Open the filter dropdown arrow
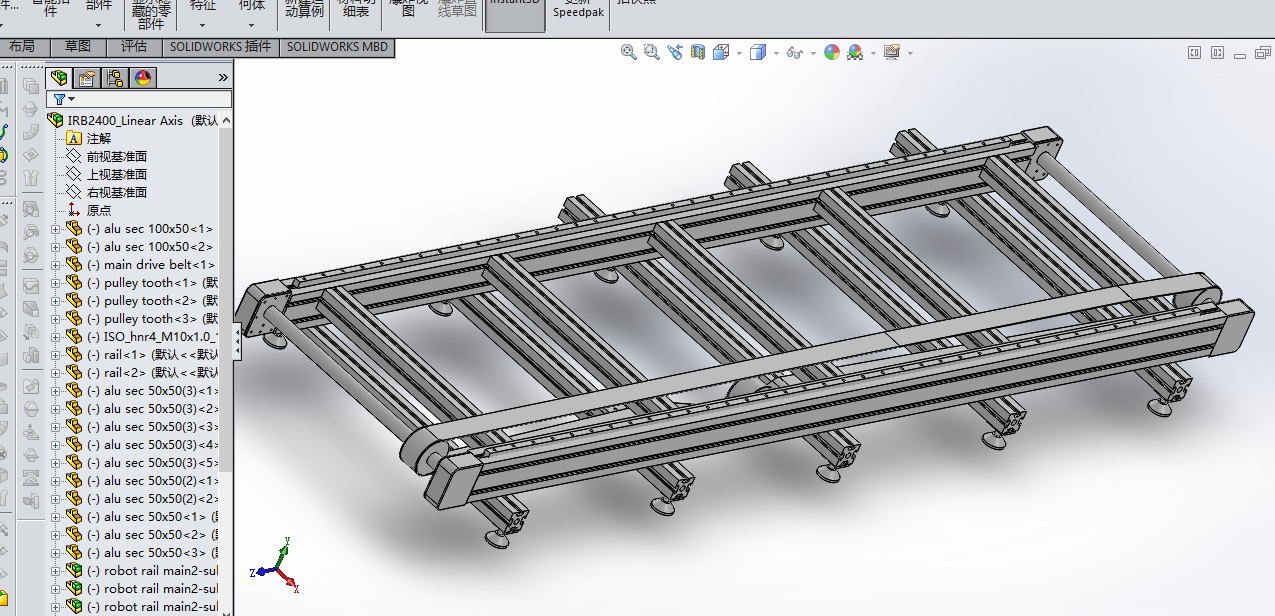The height and width of the screenshot is (616, 1275). click(x=72, y=100)
